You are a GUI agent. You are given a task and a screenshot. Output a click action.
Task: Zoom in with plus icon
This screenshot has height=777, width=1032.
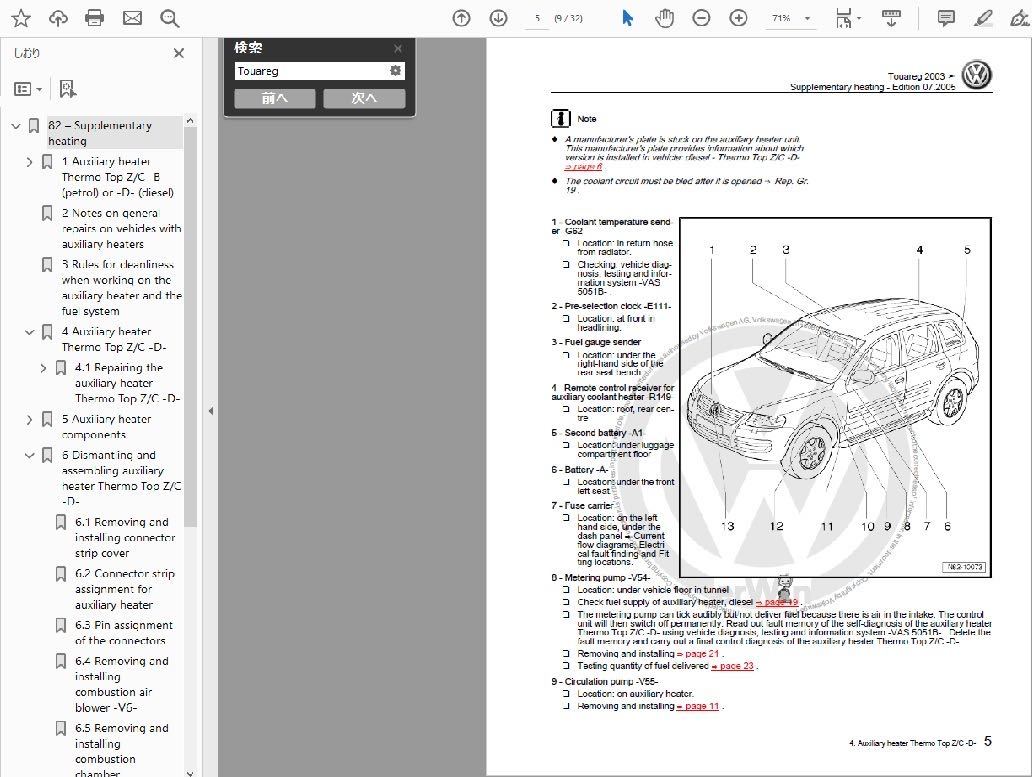tap(738, 18)
